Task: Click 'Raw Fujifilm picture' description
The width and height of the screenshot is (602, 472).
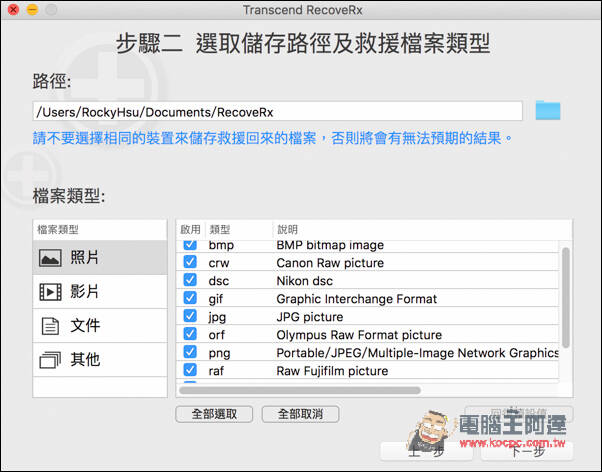Action: coord(332,371)
